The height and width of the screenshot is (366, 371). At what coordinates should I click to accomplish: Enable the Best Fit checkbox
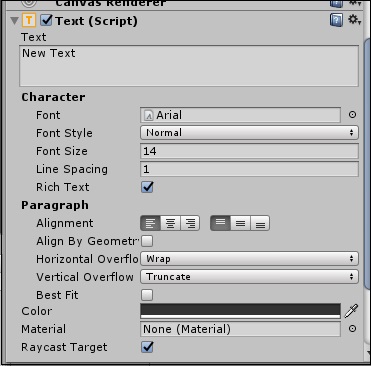(147, 295)
